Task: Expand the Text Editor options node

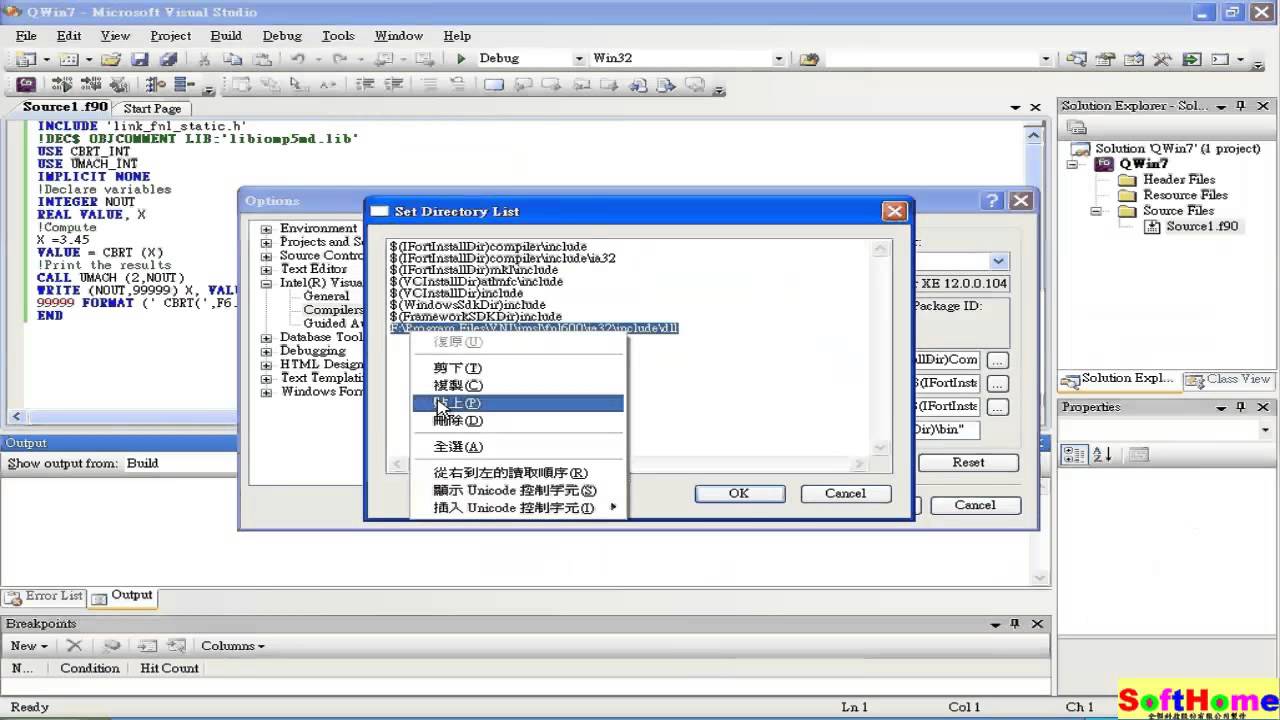Action: point(266,270)
